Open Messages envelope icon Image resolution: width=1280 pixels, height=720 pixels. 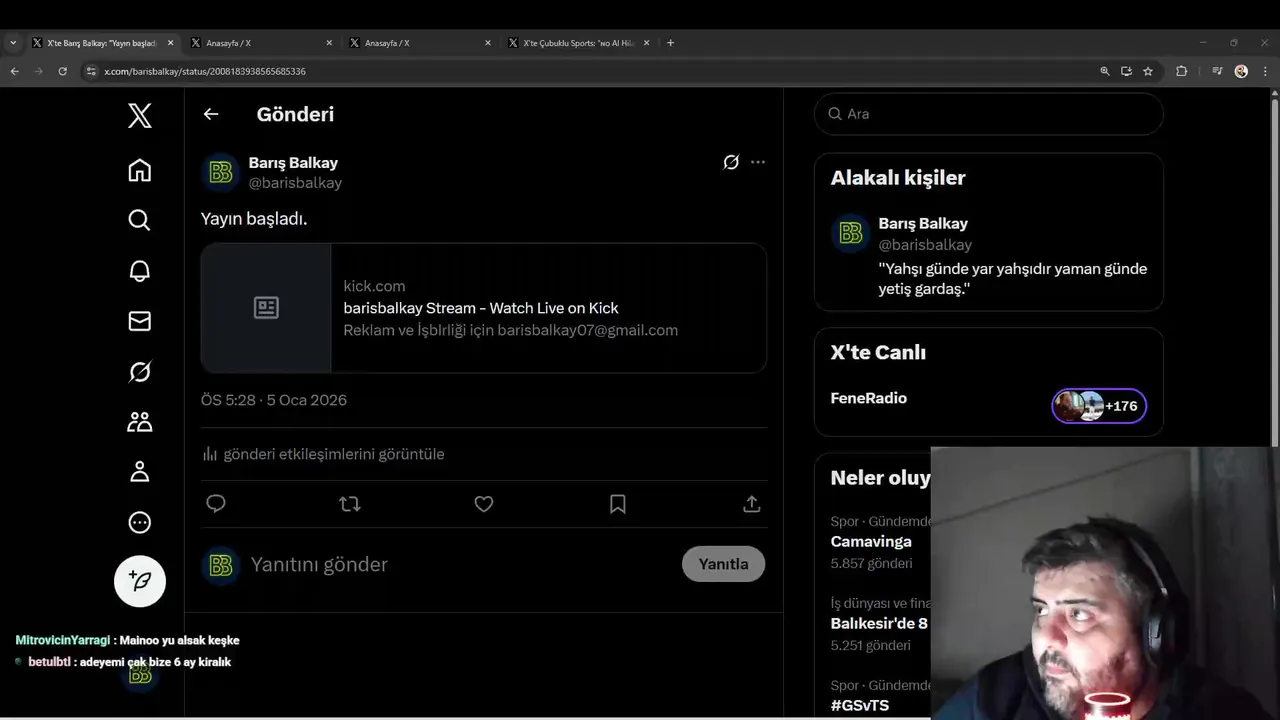click(x=140, y=321)
